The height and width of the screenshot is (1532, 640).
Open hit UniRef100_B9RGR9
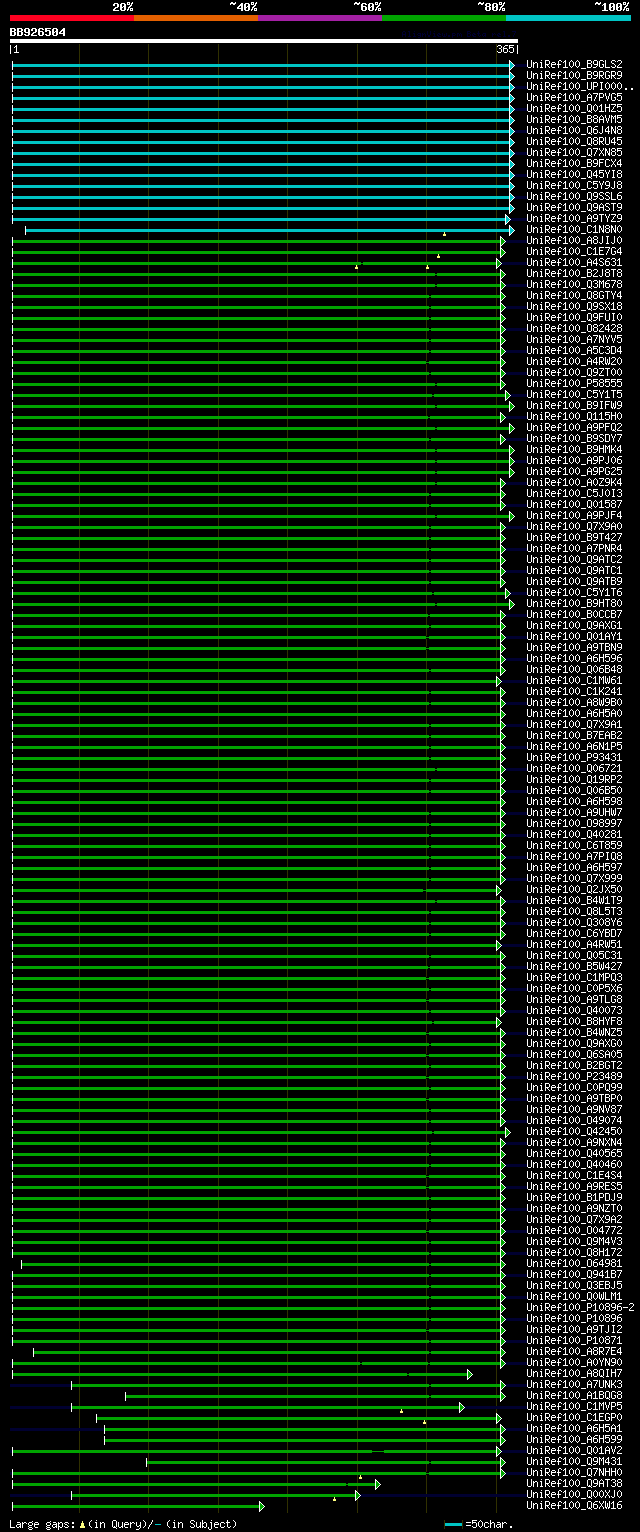point(574,75)
